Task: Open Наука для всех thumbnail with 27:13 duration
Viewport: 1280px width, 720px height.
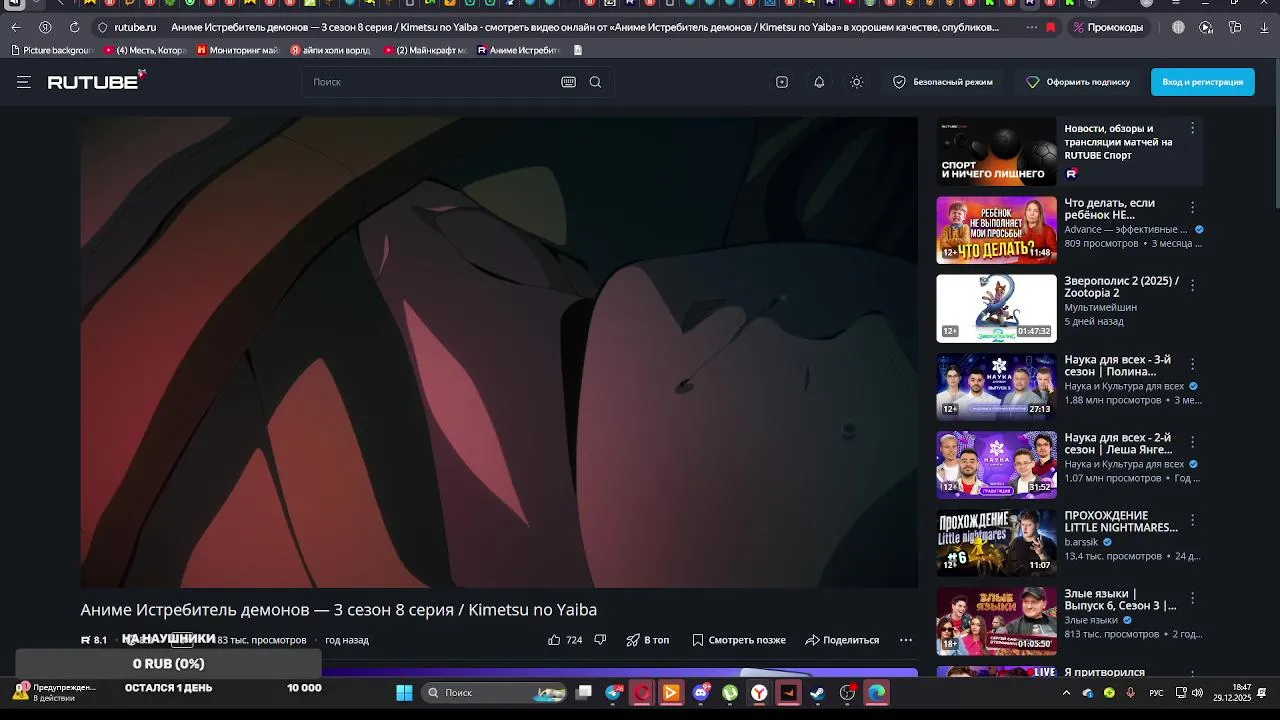Action: (996, 386)
